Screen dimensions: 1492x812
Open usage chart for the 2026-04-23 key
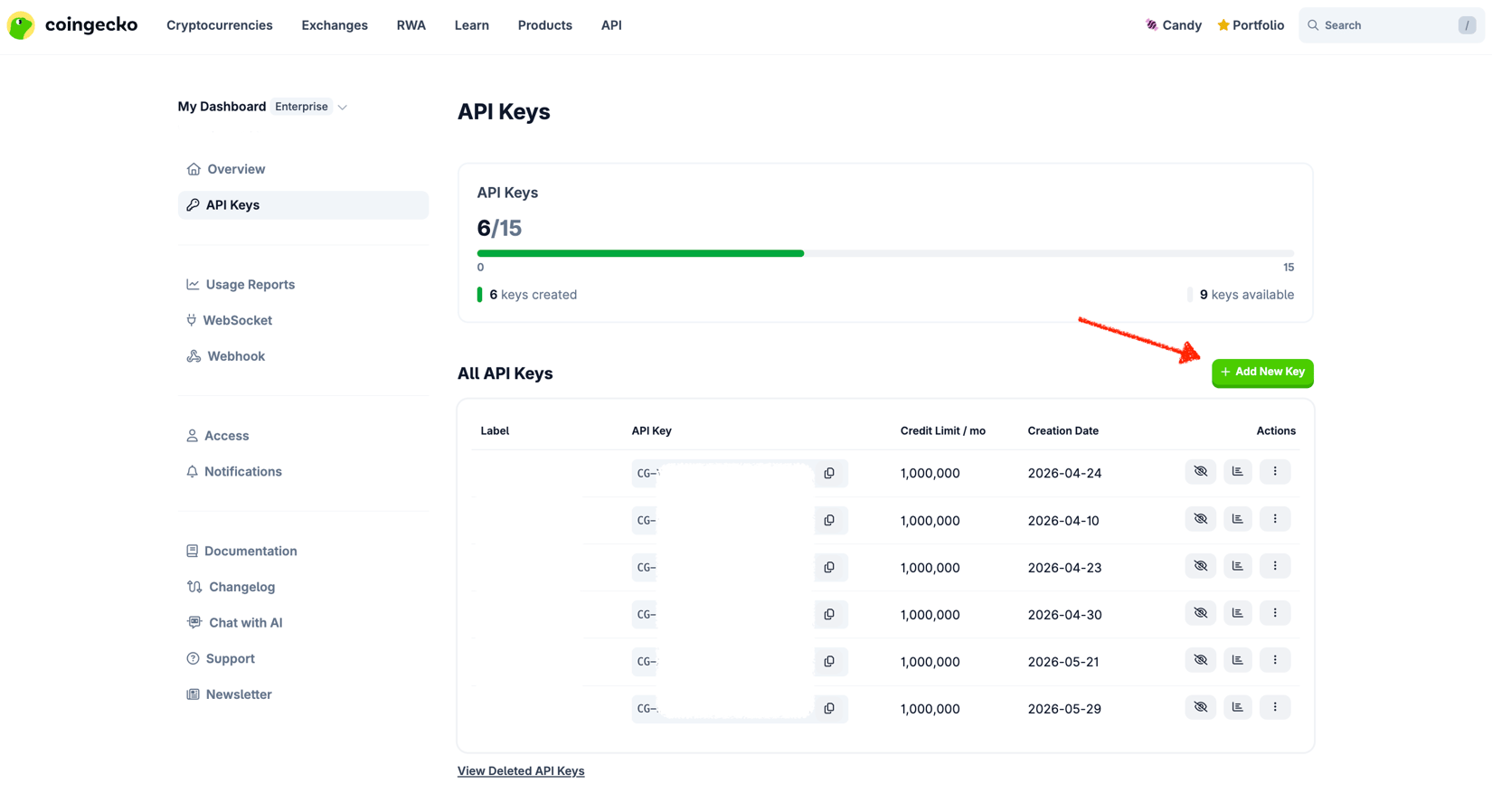coord(1238,566)
